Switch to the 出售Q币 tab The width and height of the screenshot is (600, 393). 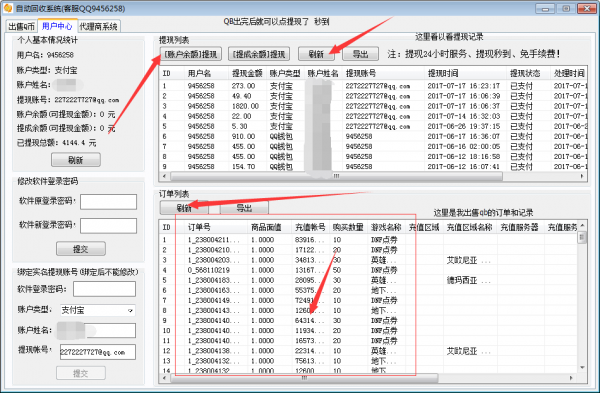(x=21, y=26)
